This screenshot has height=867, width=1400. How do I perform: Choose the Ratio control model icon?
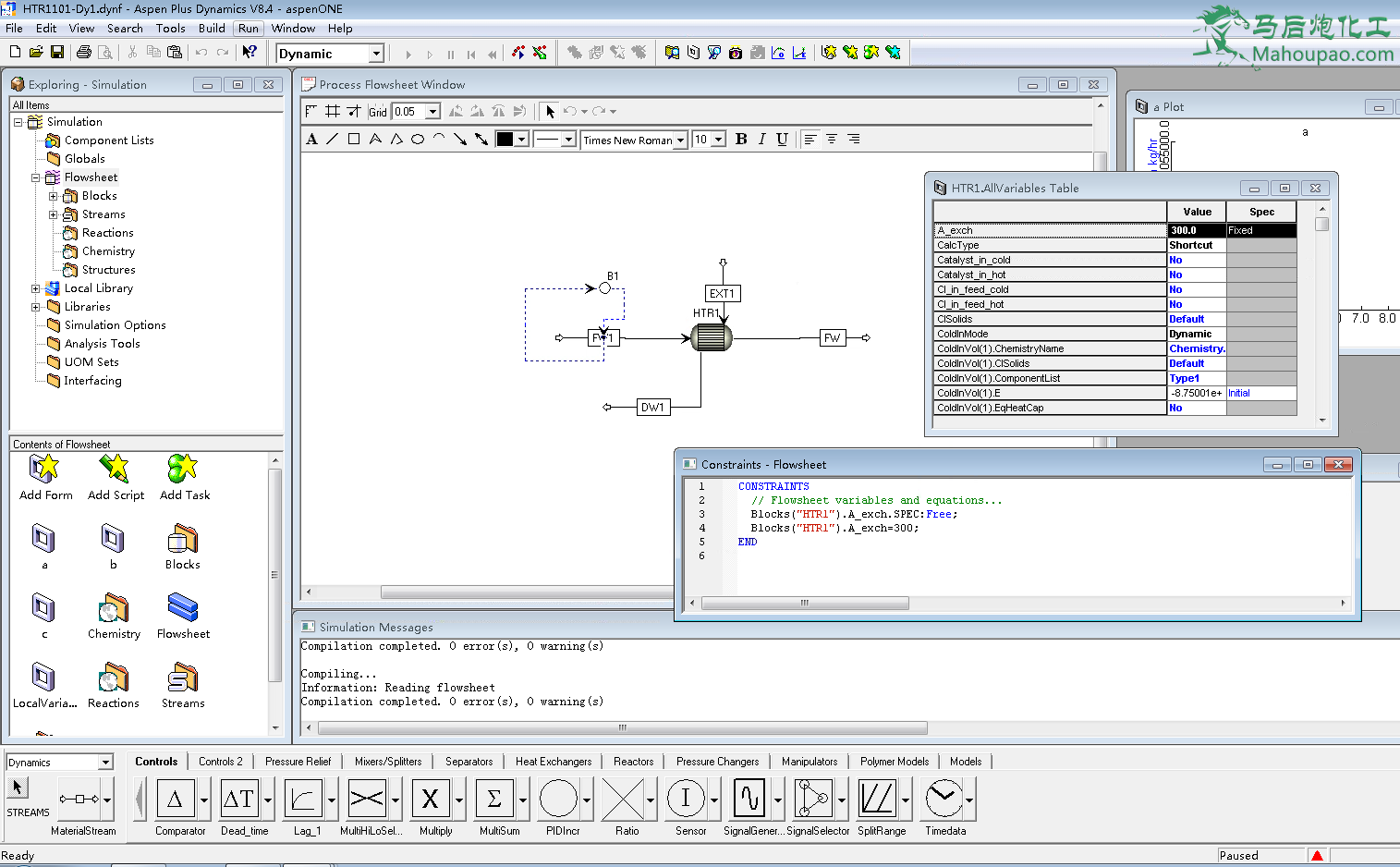point(622,800)
